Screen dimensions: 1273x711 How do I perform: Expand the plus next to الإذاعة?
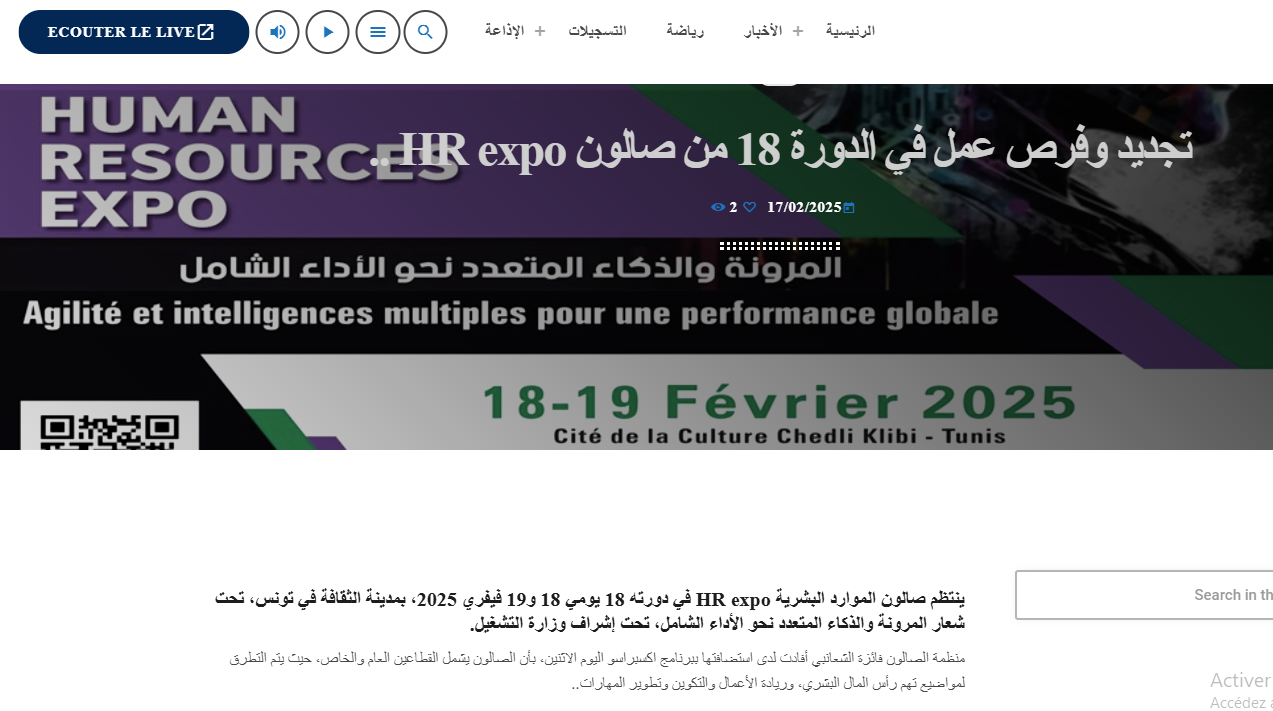(x=540, y=31)
